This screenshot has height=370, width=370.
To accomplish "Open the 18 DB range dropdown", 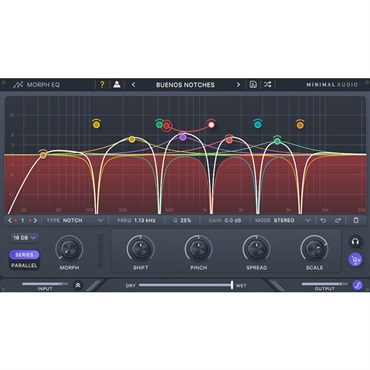I will [24, 238].
